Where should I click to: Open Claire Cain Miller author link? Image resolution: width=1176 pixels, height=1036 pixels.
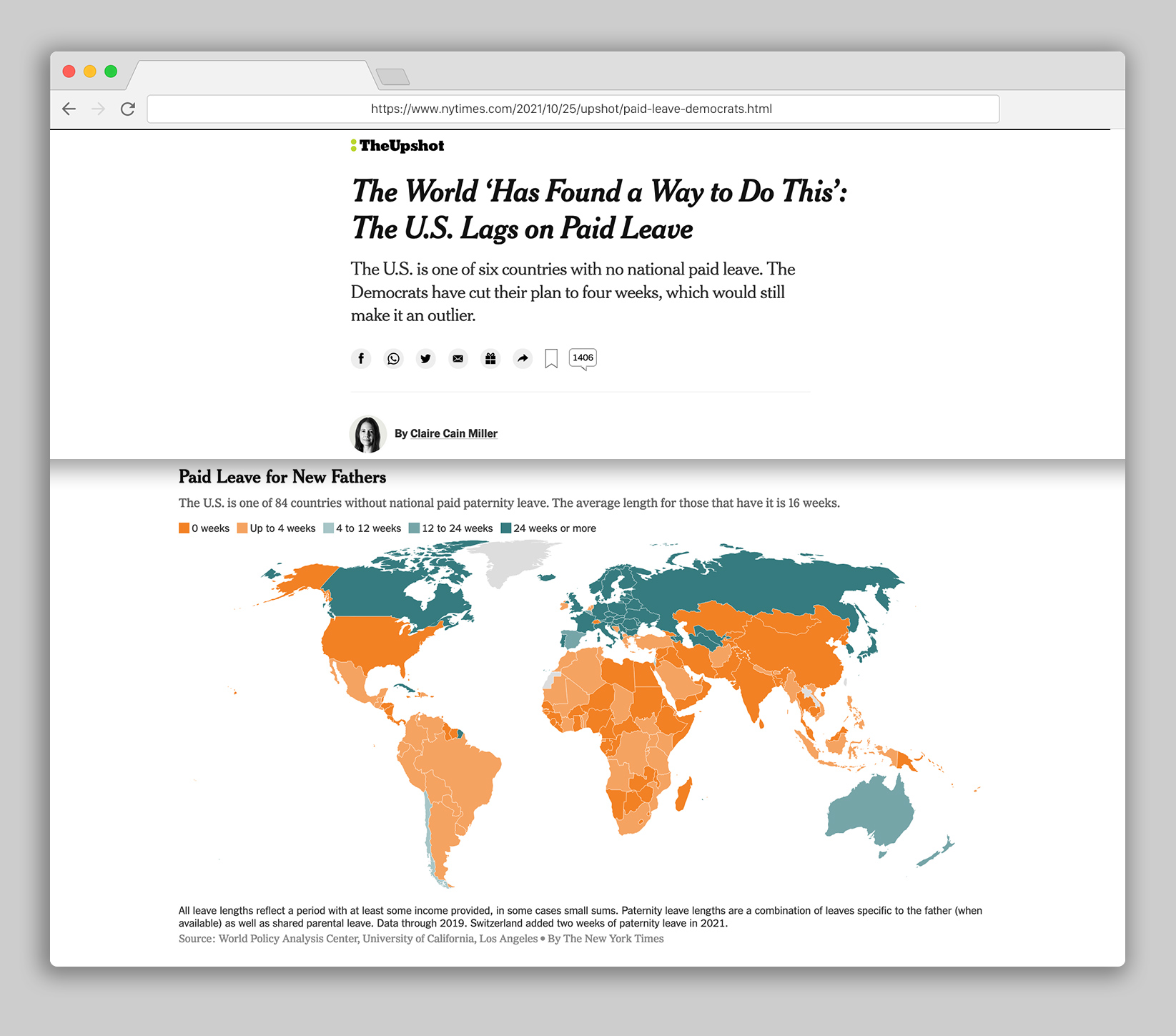(453, 433)
